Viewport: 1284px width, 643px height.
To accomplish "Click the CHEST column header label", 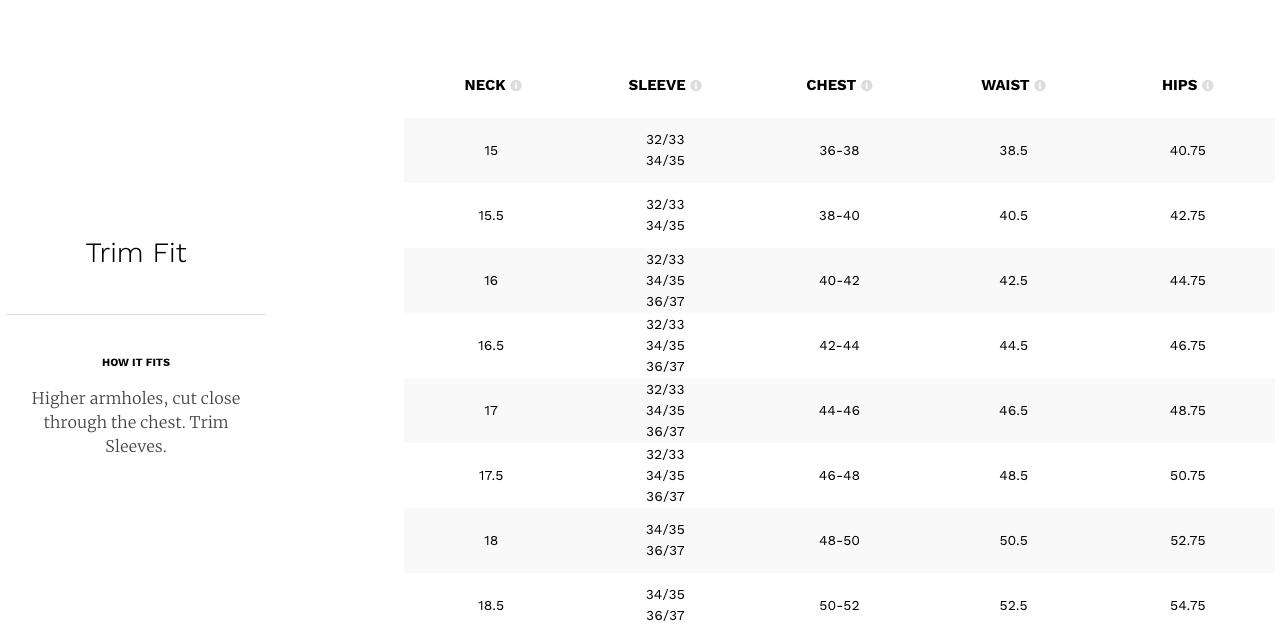I will (x=831, y=86).
